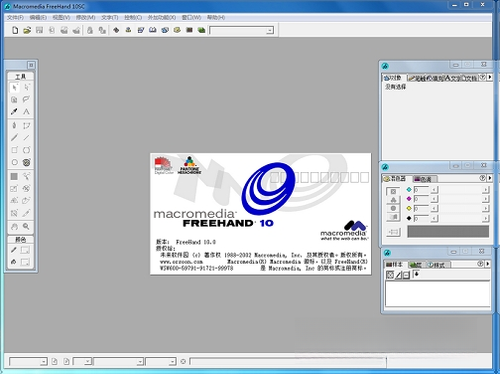Select the solid gray square tool
The height and width of the screenshot is (374, 500).
(14, 176)
